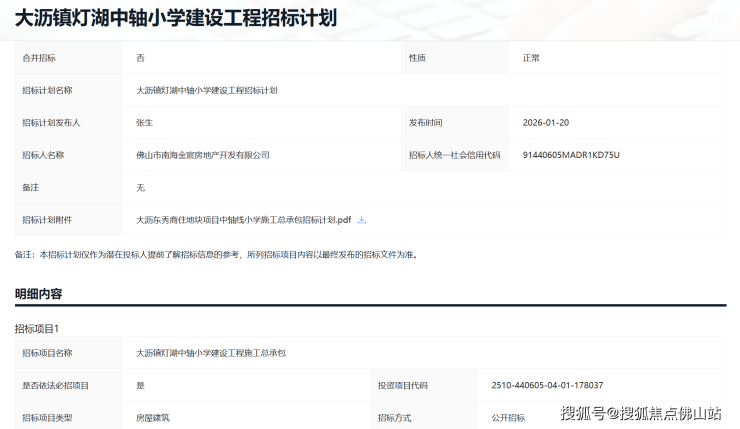The height and width of the screenshot is (429, 740).
Task: Click the publish date 2026-01-20
Action: pos(545,123)
